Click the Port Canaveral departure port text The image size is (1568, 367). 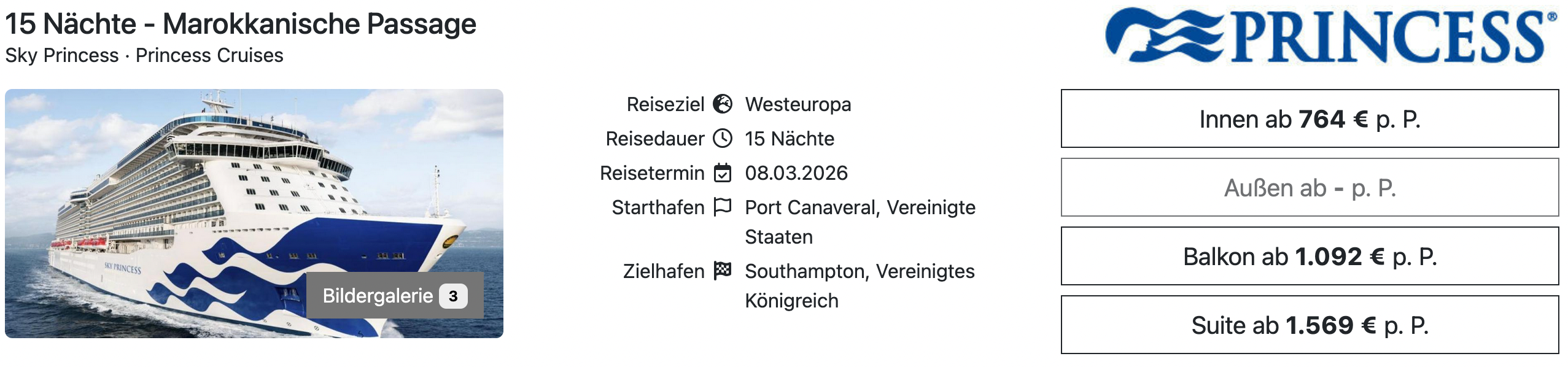(x=860, y=208)
